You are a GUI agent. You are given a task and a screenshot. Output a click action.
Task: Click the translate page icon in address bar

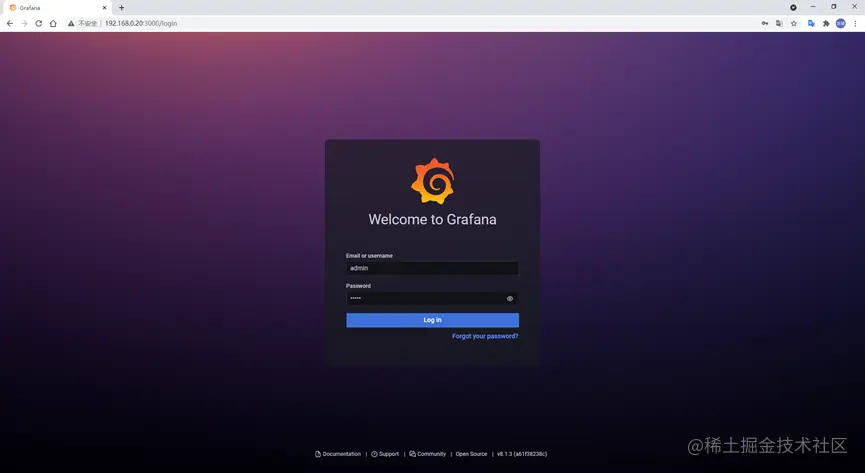[779, 23]
